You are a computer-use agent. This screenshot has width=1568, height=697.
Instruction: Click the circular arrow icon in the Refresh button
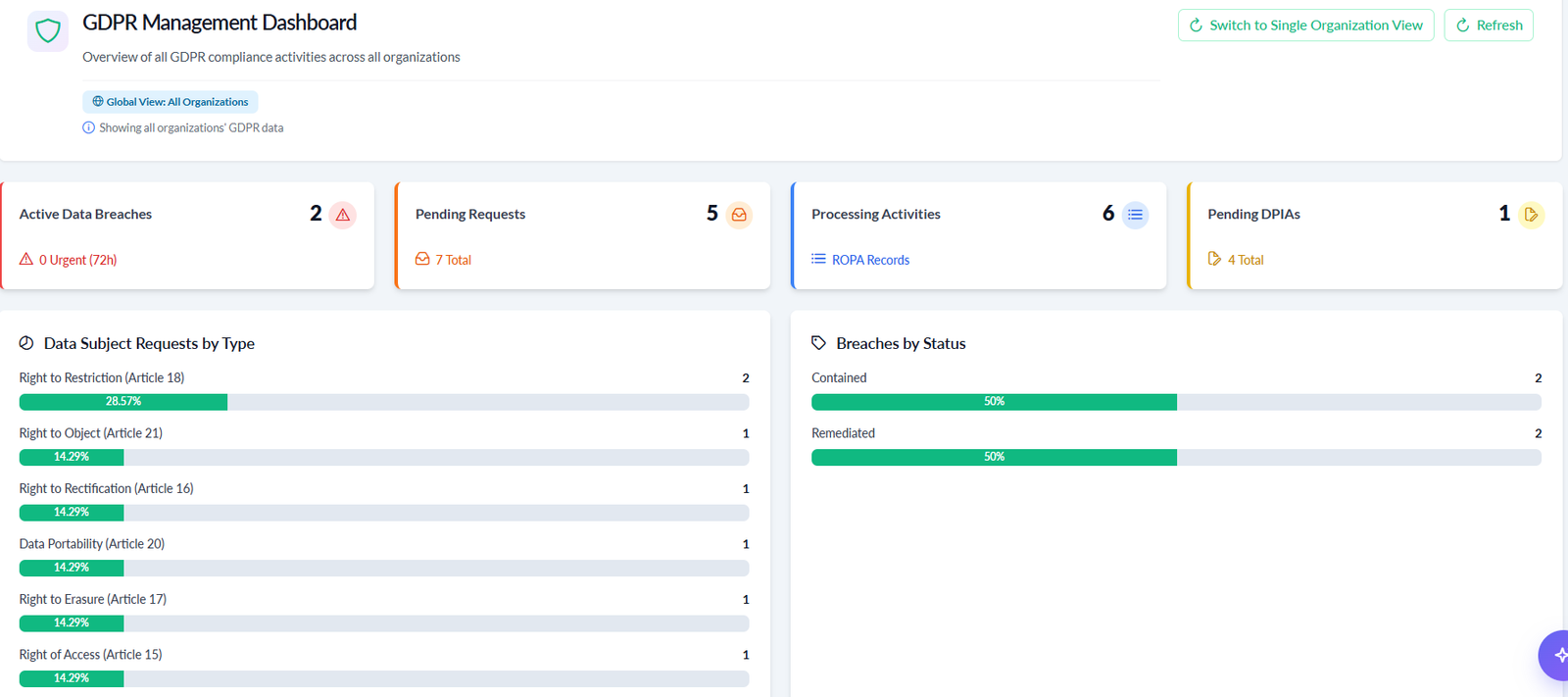tap(1463, 25)
